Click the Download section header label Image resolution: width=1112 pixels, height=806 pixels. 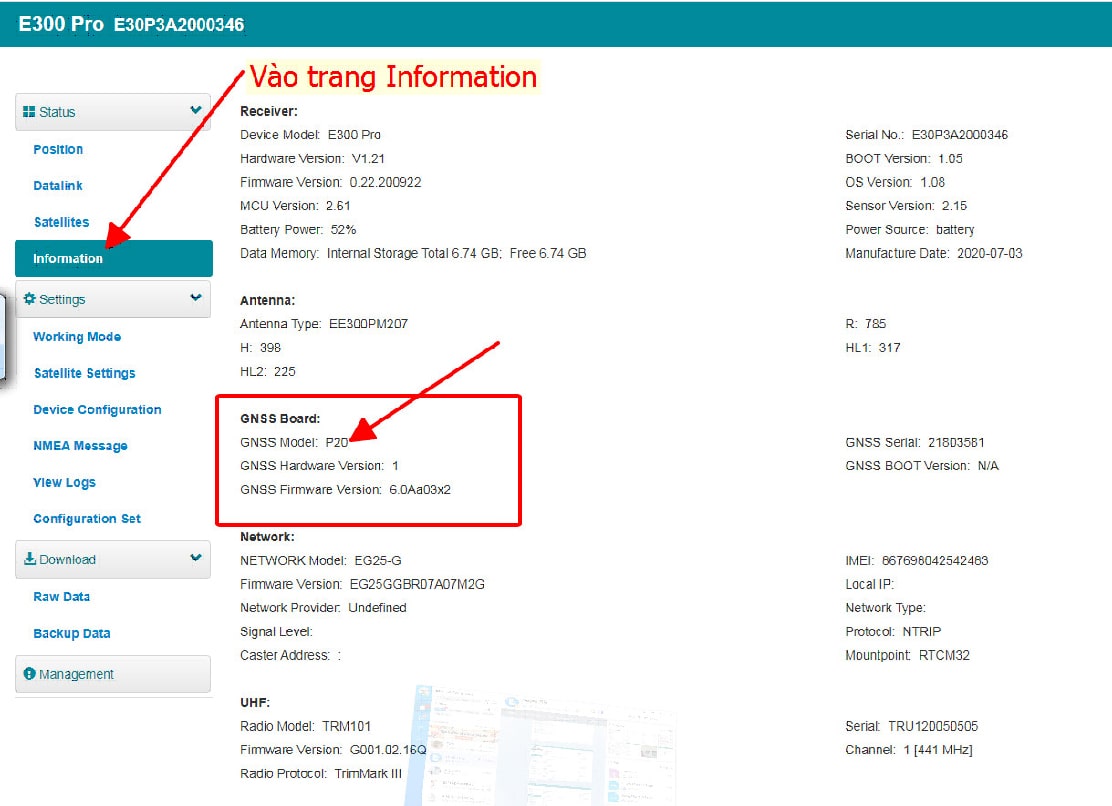[x=67, y=559]
